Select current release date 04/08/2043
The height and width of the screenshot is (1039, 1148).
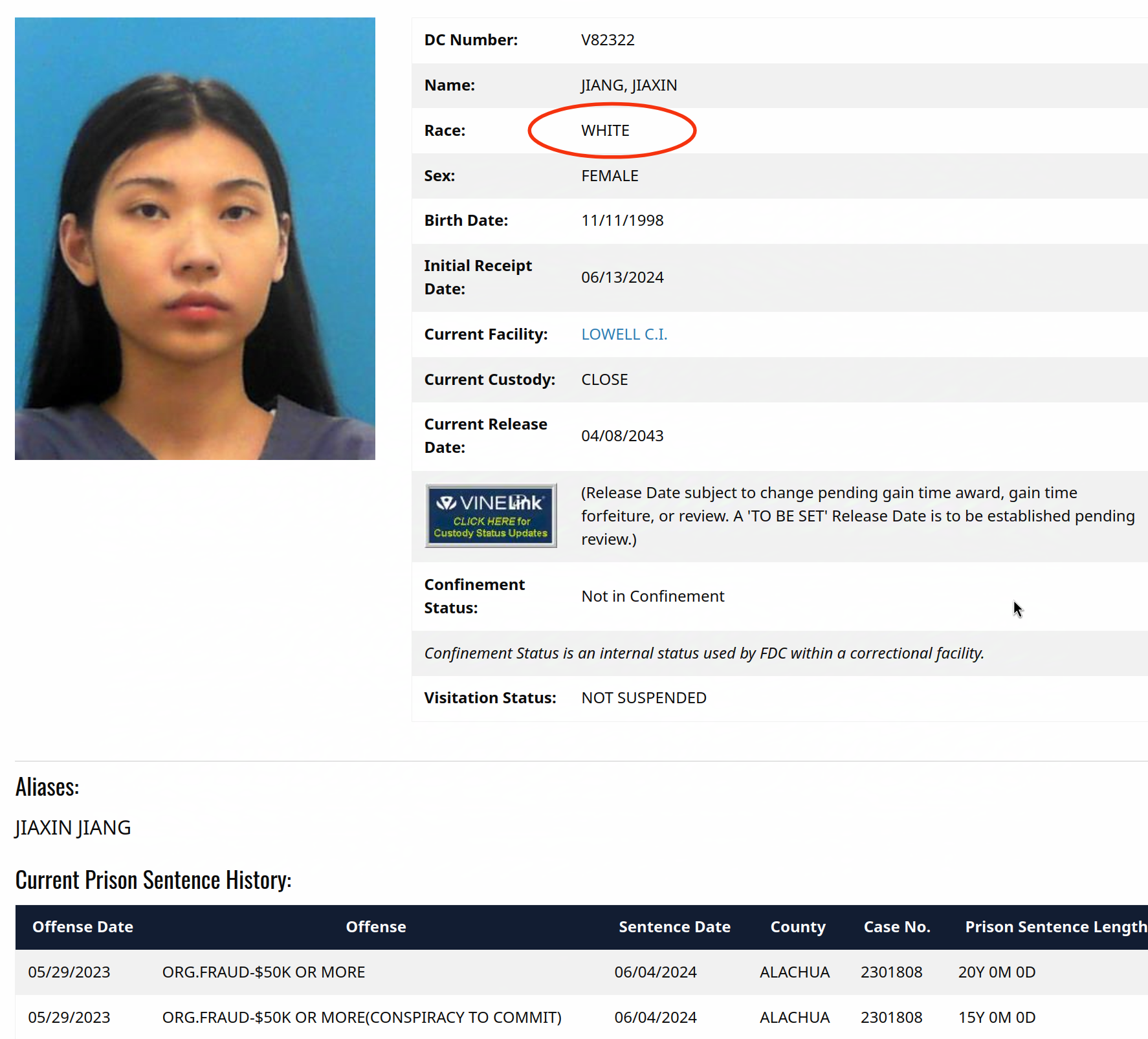623,436
